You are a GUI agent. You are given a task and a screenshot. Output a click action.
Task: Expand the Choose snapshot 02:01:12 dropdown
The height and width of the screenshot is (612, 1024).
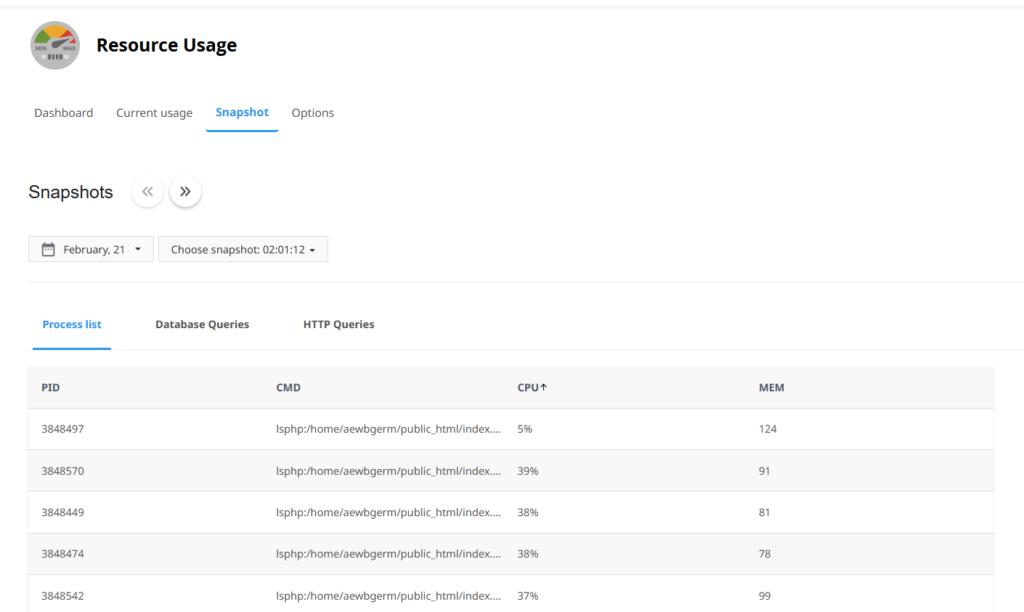243,250
